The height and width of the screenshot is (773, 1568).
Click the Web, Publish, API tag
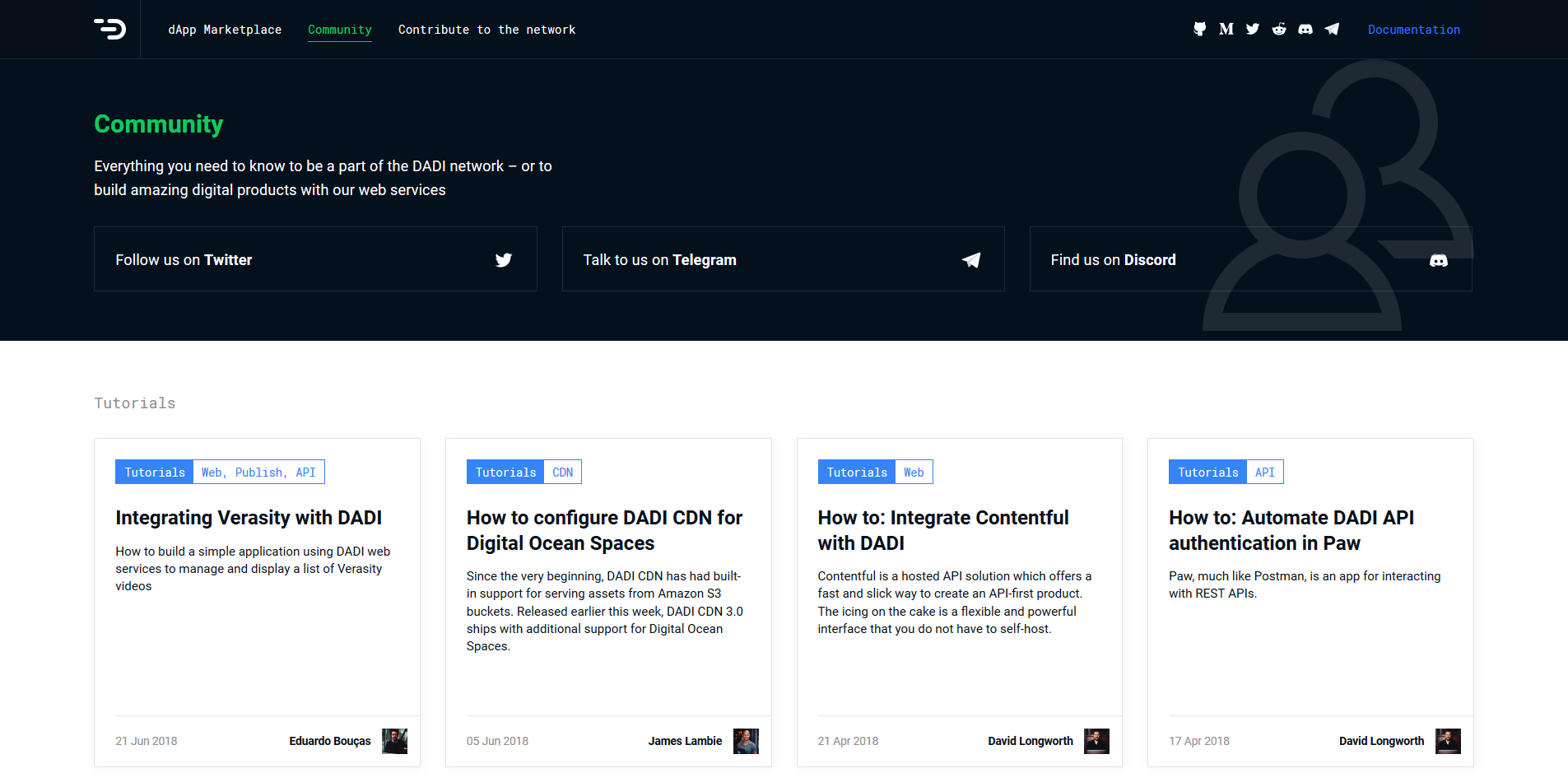tap(258, 472)
